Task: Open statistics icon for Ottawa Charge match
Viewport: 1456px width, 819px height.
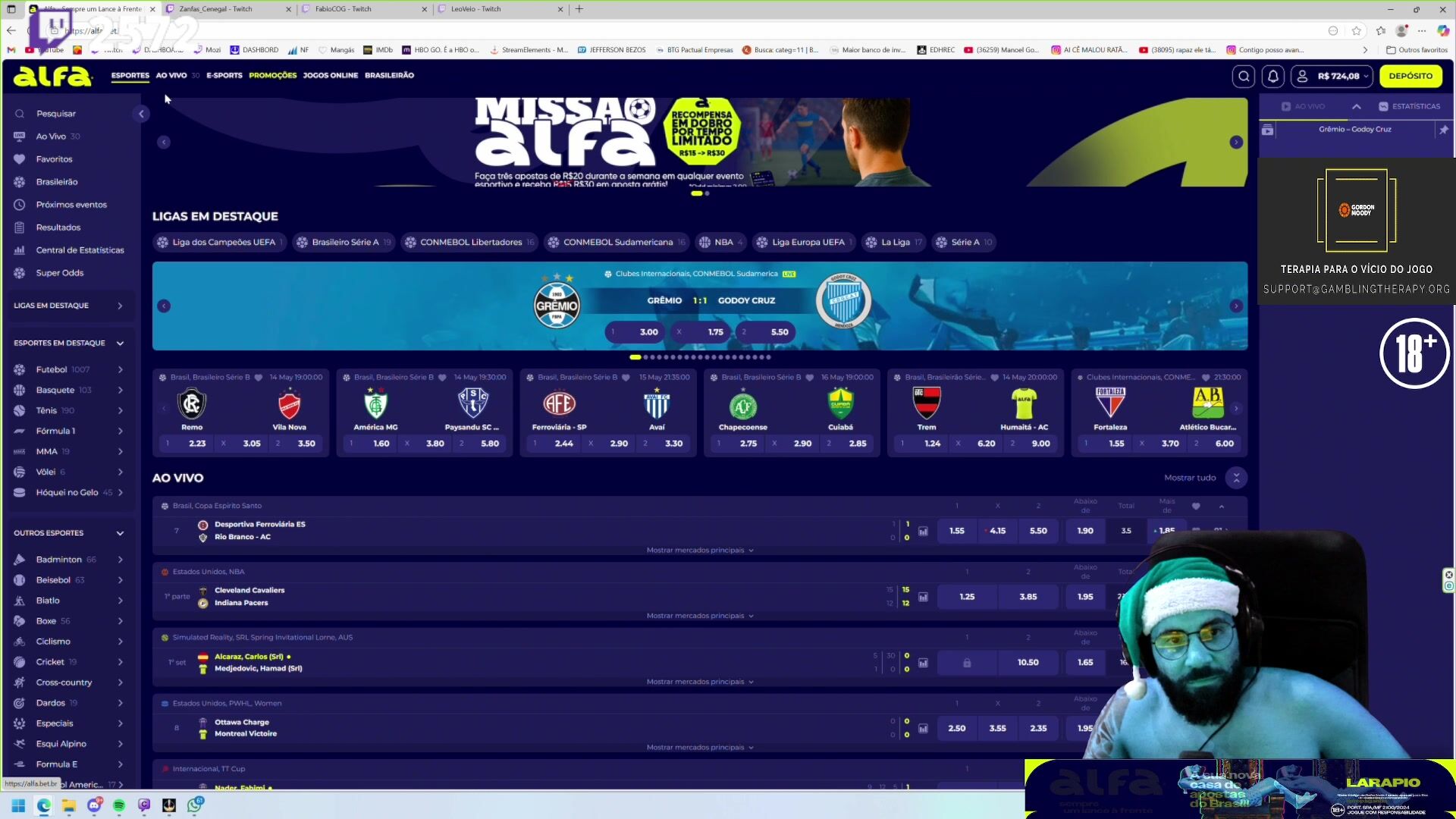Action: tap(923, 728)
